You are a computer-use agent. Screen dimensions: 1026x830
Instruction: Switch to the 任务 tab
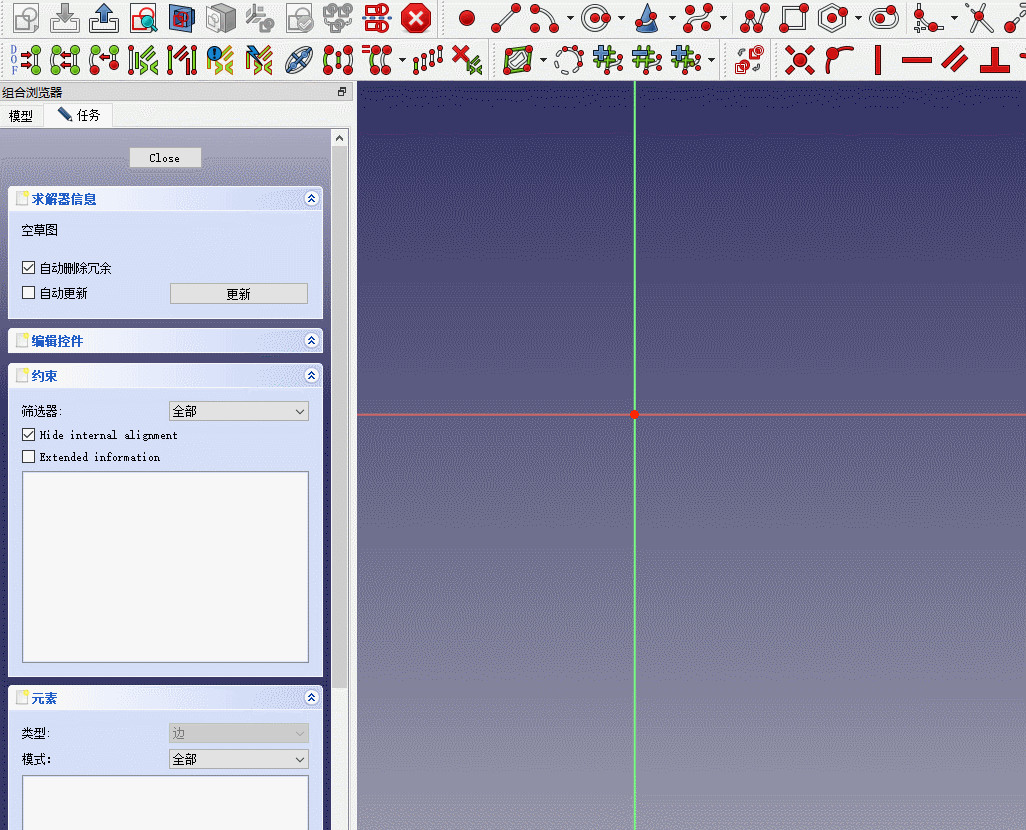pos(79,115)
